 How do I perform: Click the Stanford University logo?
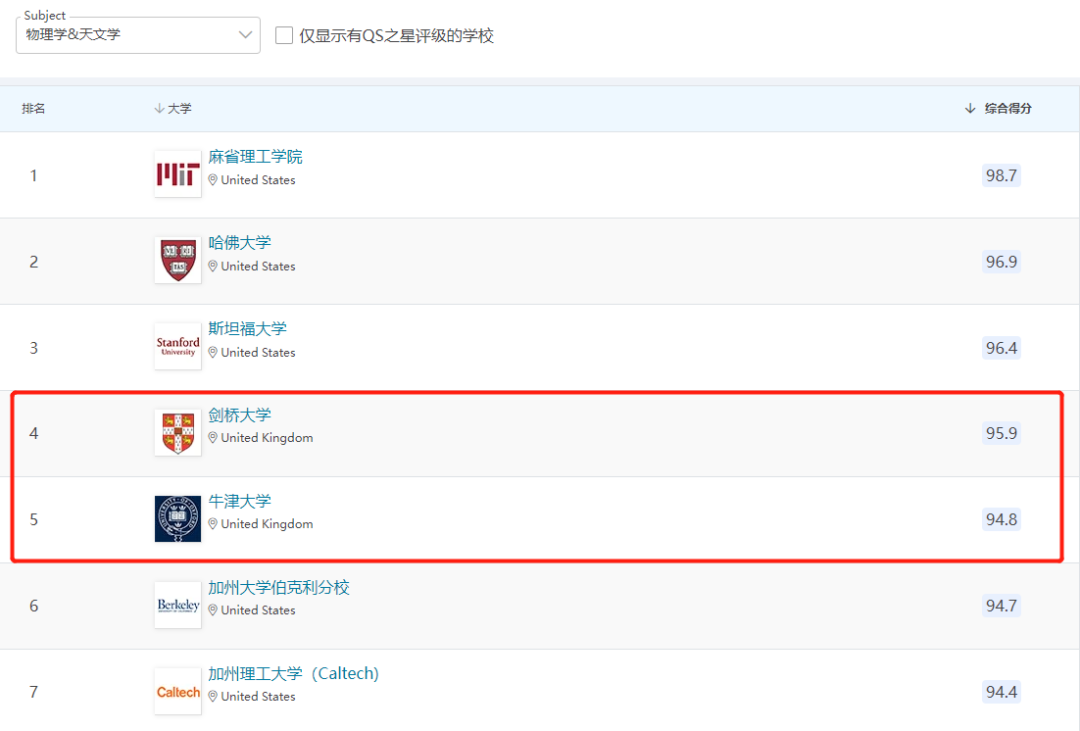(x=178, y=347)
